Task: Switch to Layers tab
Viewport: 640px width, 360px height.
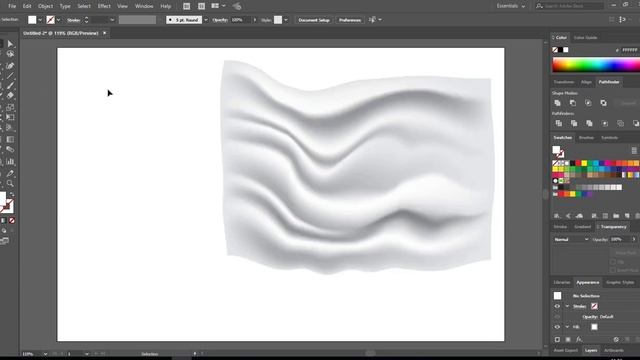Action: click(591, 350)
